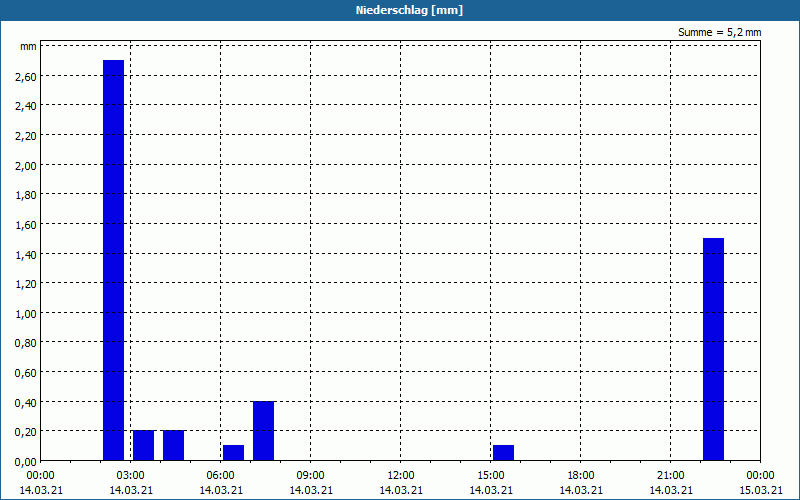Click the second 0,20 mm bar before 06:00

tap(173, 445)
